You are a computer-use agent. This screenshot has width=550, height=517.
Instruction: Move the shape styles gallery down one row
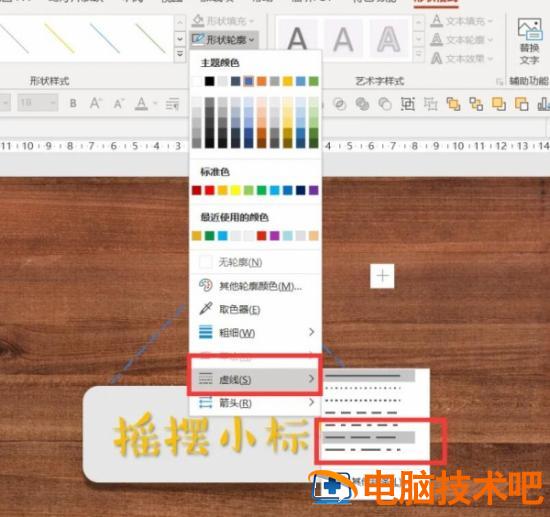pos(180,39)
